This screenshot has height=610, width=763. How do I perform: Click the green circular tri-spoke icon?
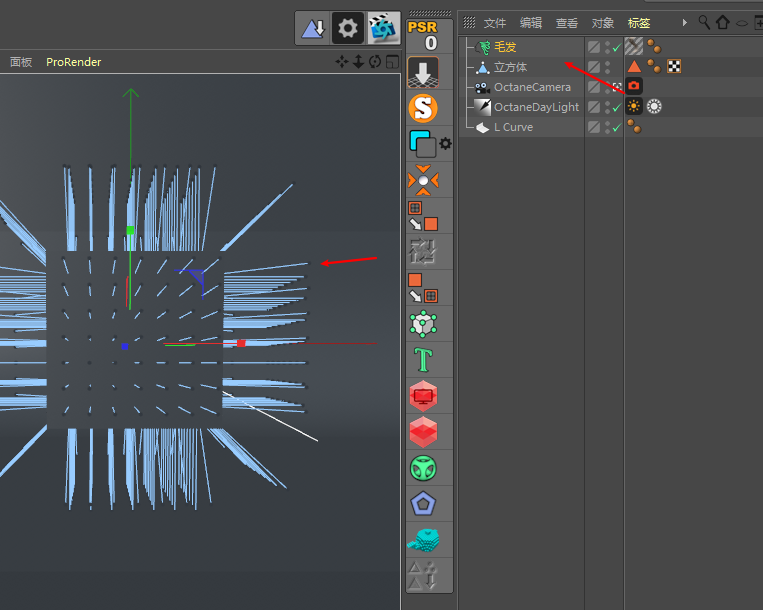tap(423, 468)
